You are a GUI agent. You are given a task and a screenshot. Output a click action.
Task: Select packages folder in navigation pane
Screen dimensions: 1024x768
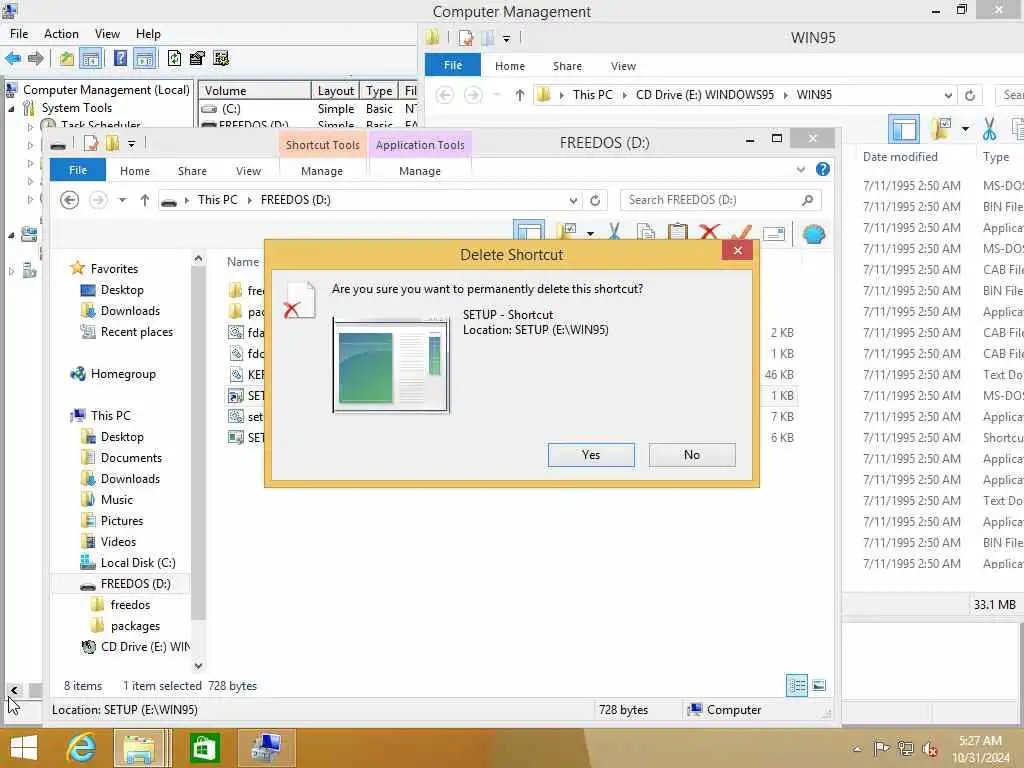tap(135, 626)
